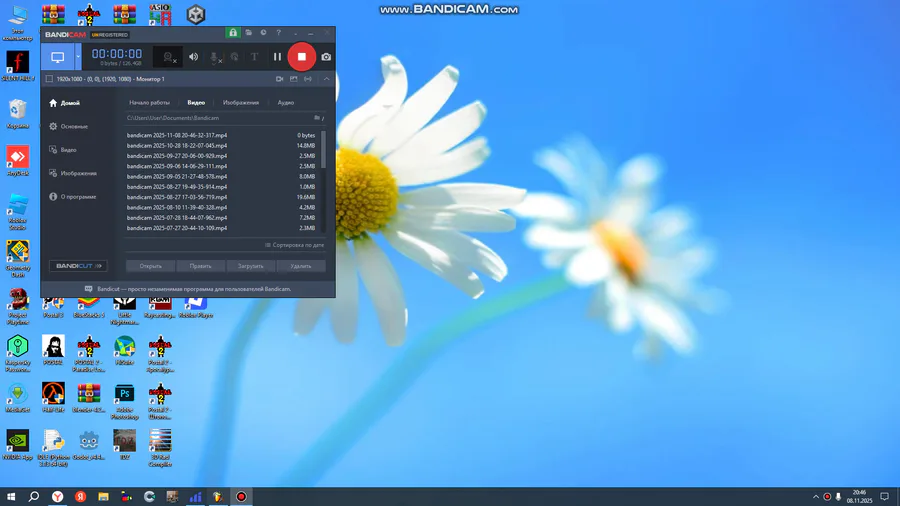
Task: Select the screen recording mode button
Action: (57, 57)
